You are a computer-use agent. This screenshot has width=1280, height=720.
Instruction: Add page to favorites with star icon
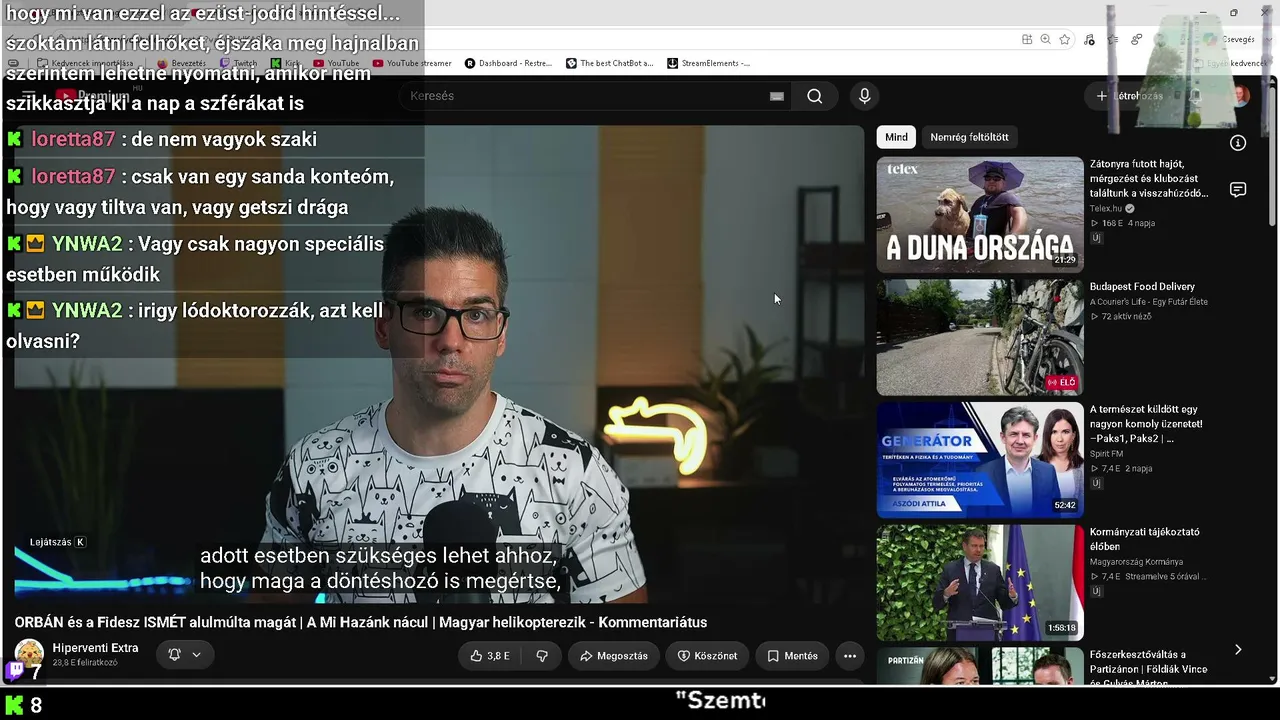[1065, 39]
